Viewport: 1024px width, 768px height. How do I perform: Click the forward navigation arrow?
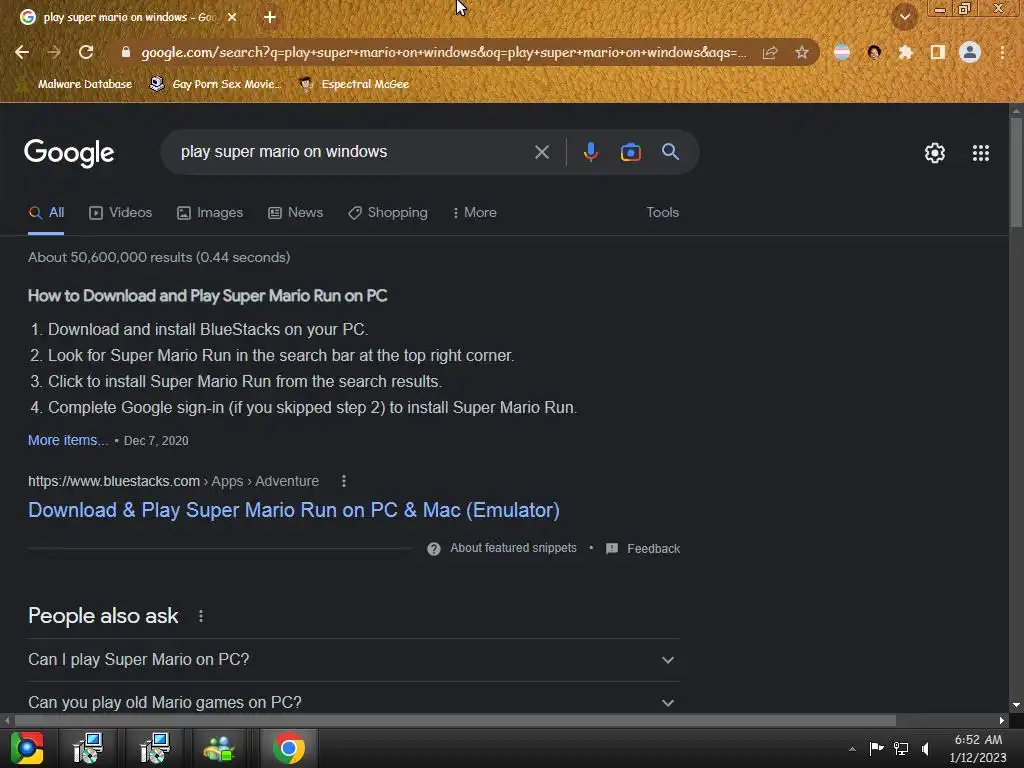tap(54, 52)
